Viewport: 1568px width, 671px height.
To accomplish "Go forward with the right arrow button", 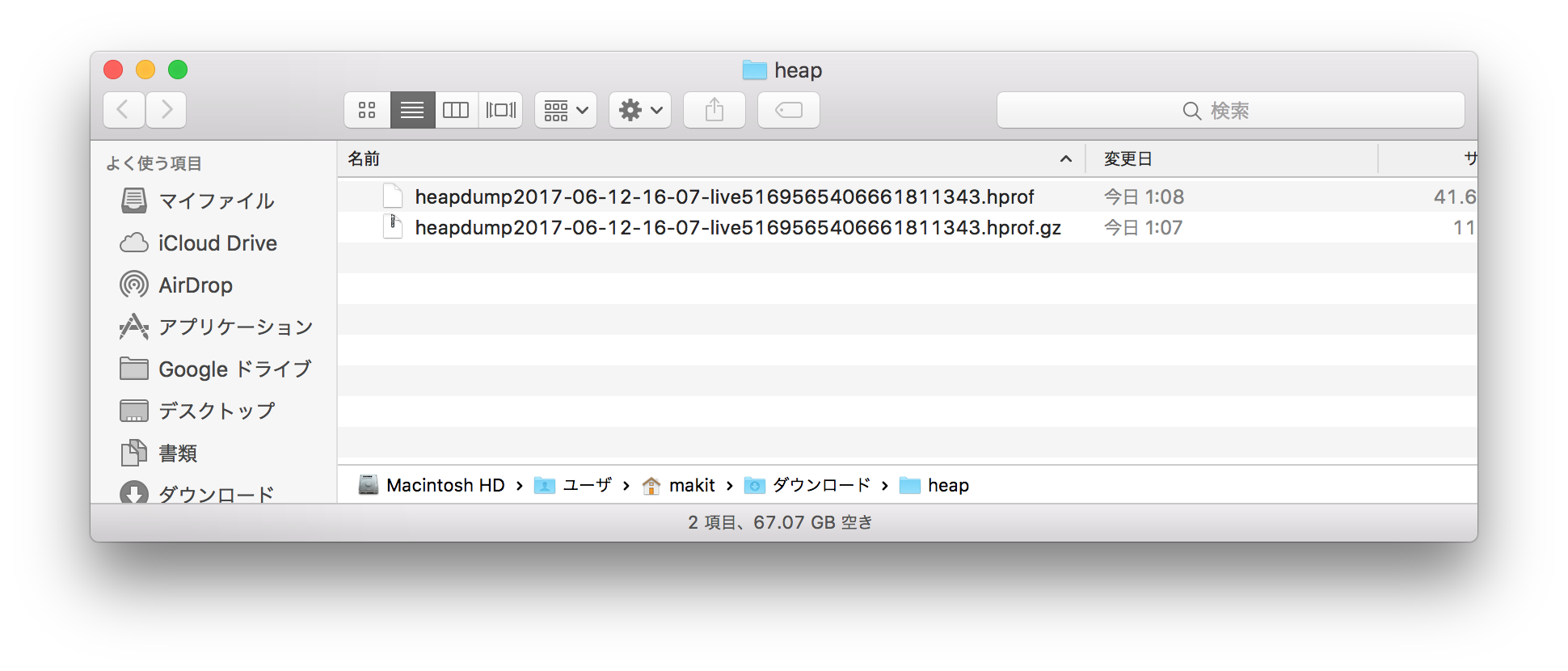I will pyautogui.click(x=166, y=110).
